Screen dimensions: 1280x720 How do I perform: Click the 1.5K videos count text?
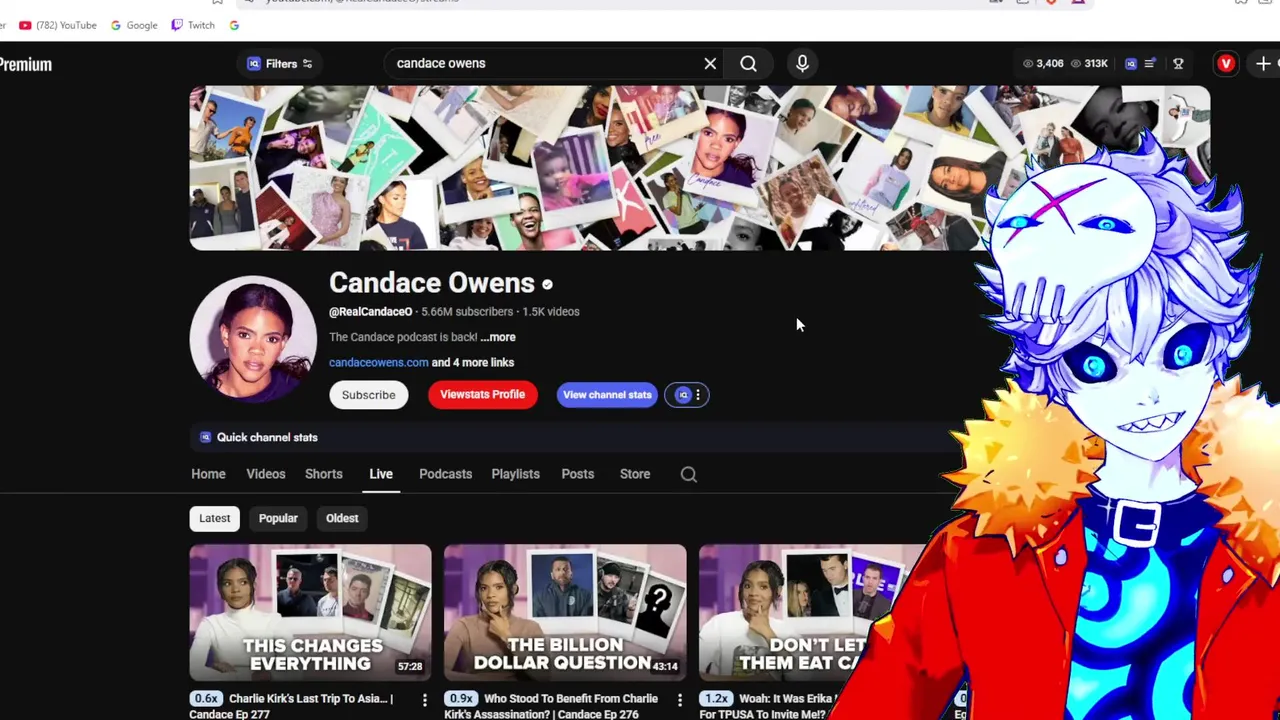click(549, 311)
